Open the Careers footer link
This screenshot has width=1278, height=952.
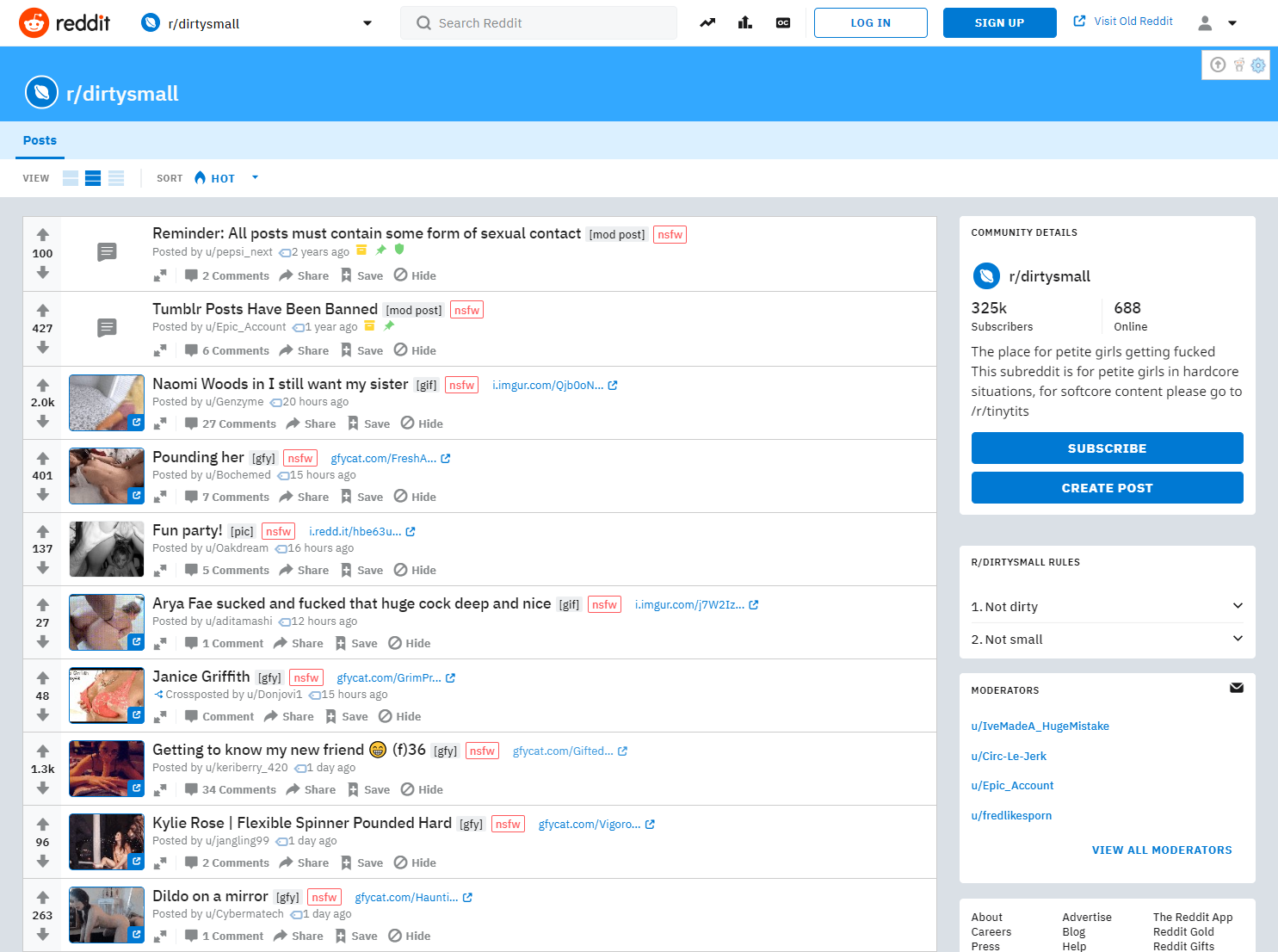tap(991, 932)
